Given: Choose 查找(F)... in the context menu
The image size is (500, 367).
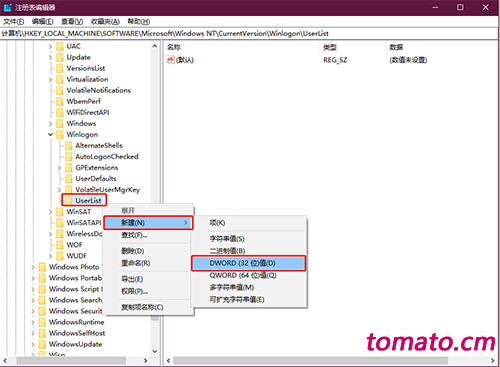Looking at the screenshot, I should (x=148, y=235).
